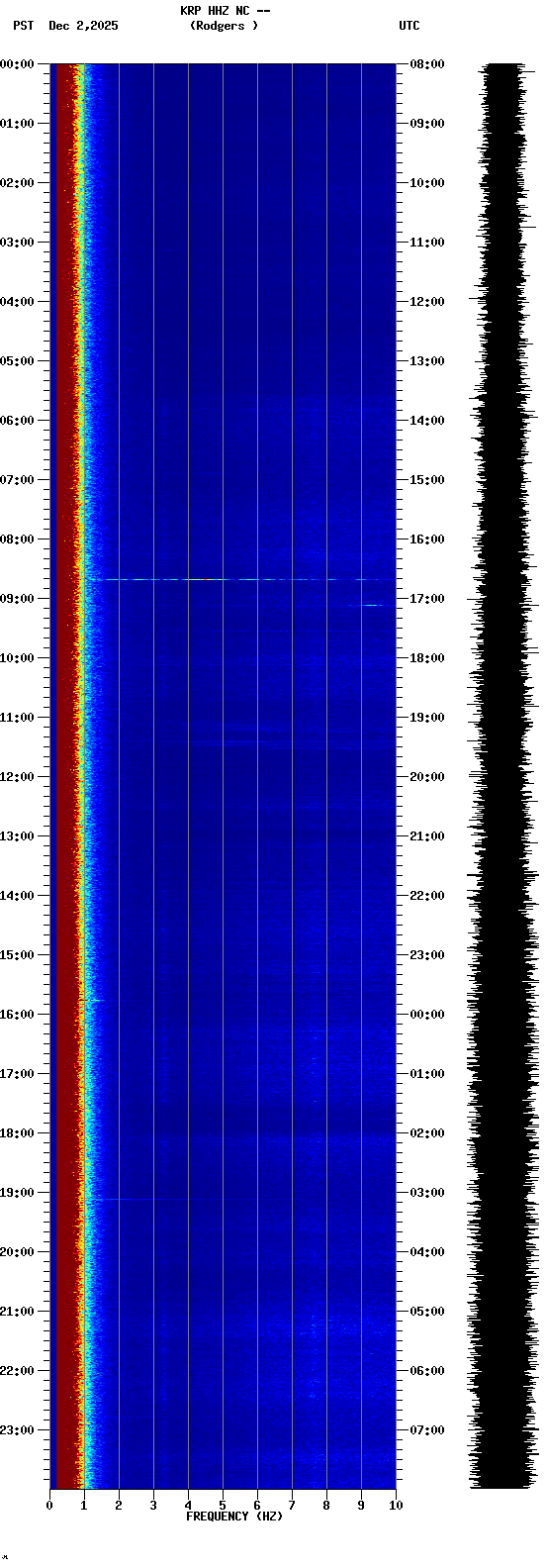Screen dimensions: 546x1568
Task: Click the 09:00 UTC tick label
Action: pyautogui.click(x=426, y=124)
